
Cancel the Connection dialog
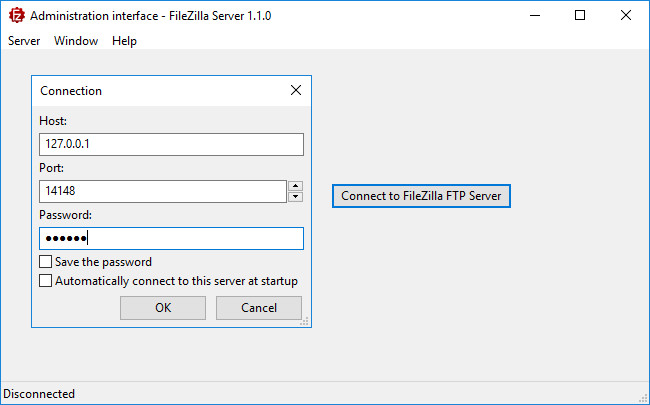[259, 308]
